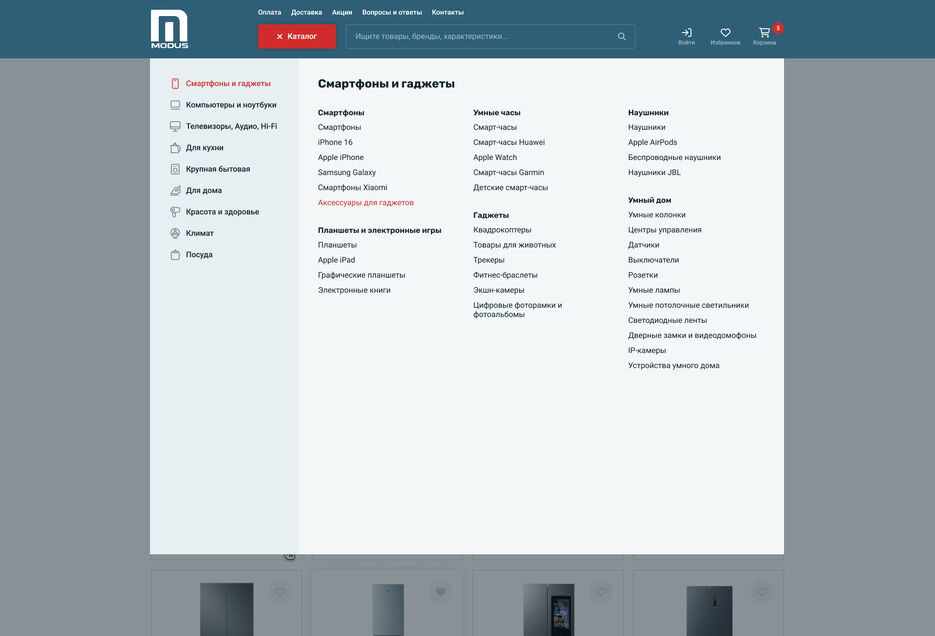
Task: Open the Детские смарт-часы link
Action: pos(510,187)
